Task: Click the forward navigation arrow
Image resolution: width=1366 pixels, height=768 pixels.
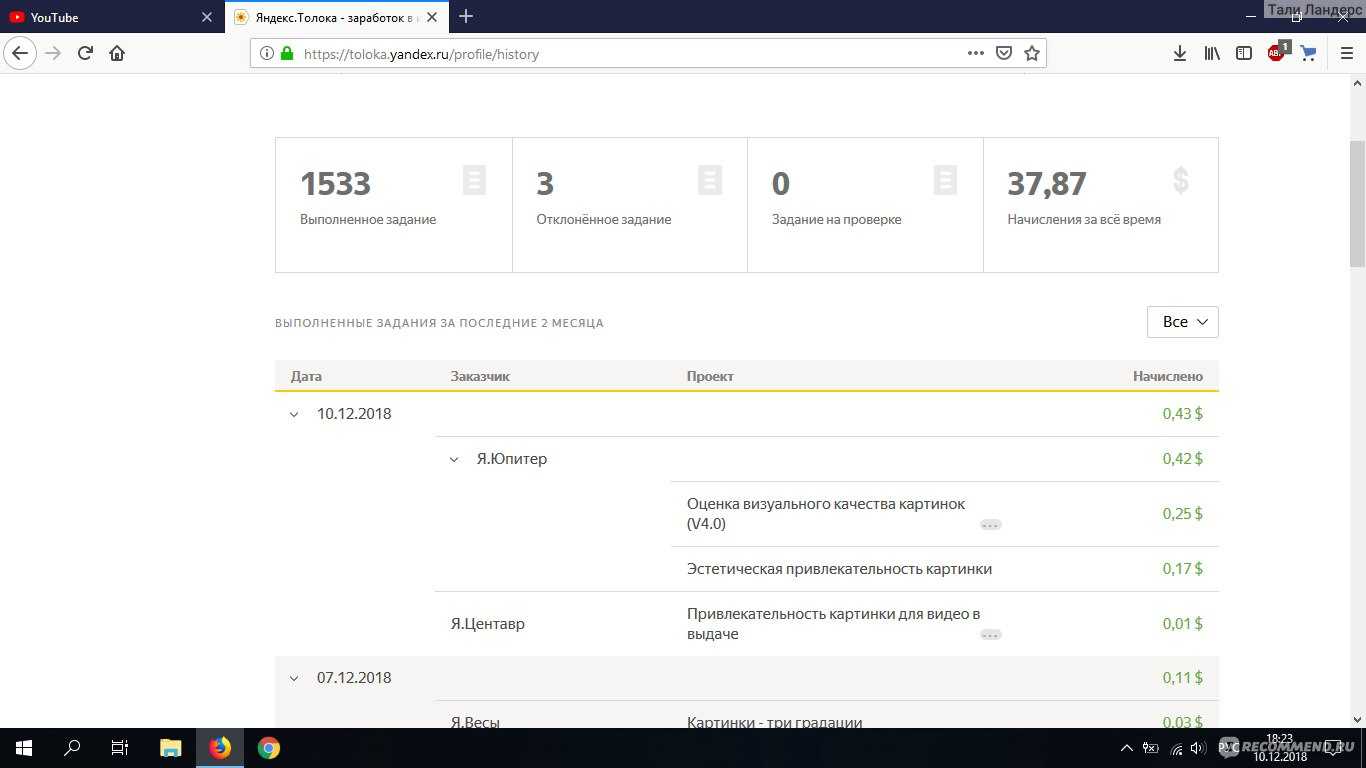Action: pyautogui.click(x=53, y=53)
